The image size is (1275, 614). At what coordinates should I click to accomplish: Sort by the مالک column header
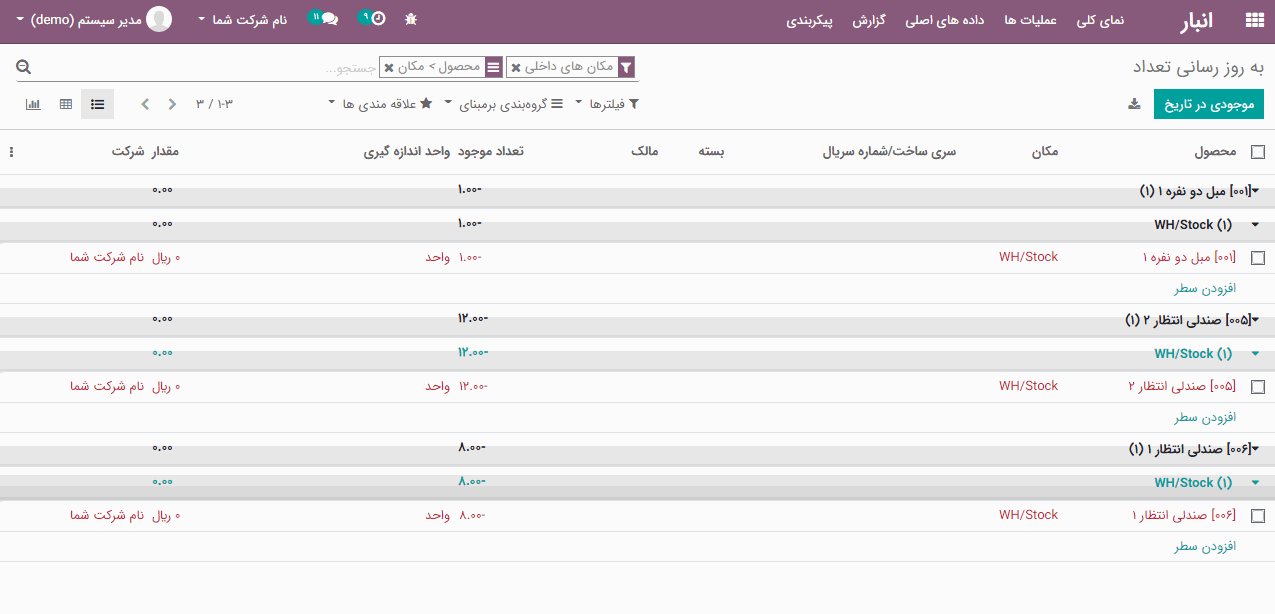pos(645,152)
